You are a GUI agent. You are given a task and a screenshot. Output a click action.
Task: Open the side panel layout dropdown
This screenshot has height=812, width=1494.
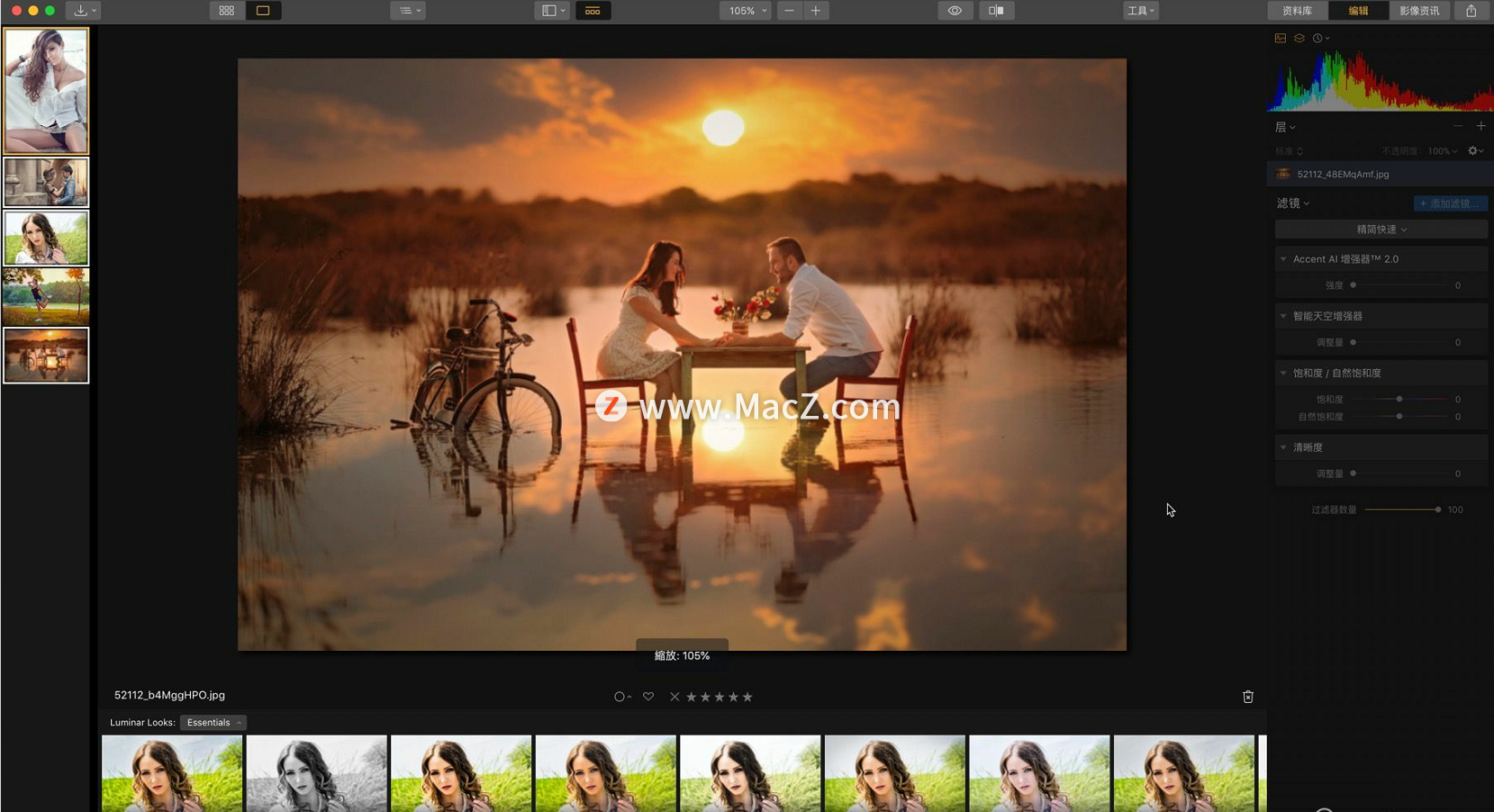pyautogui.click(x=551, y=11)
